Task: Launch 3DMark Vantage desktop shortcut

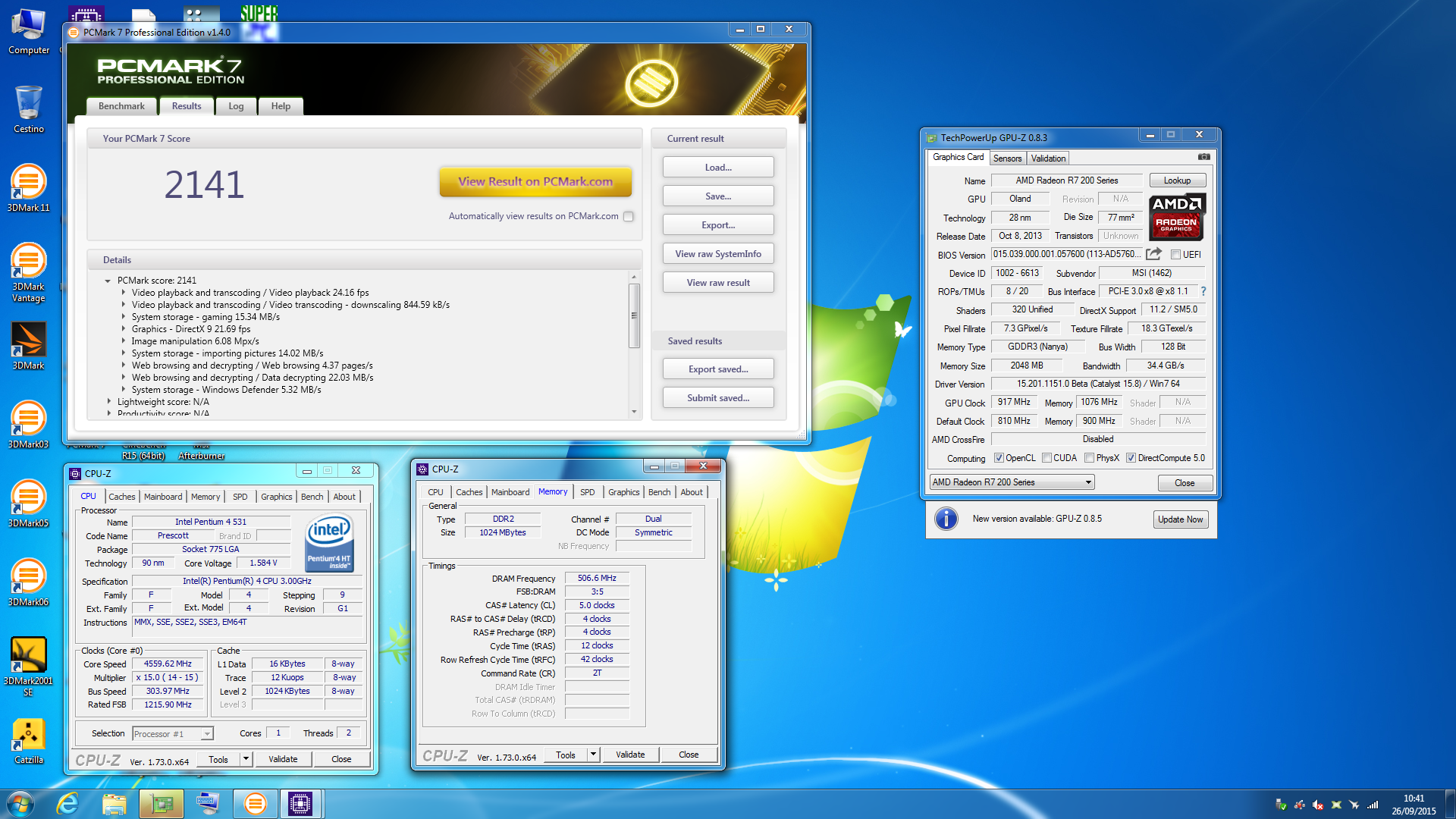Action: click(x=29, y=272)
